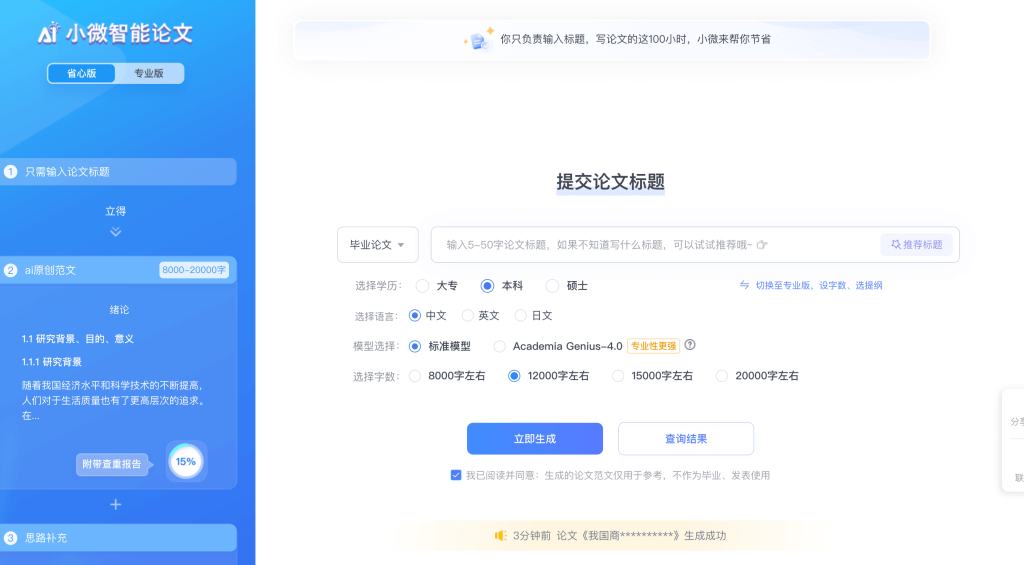The width and height of the screenshot is (1024, 565).
Task: Click the 查询结果 button
Action: coord(685,439)
